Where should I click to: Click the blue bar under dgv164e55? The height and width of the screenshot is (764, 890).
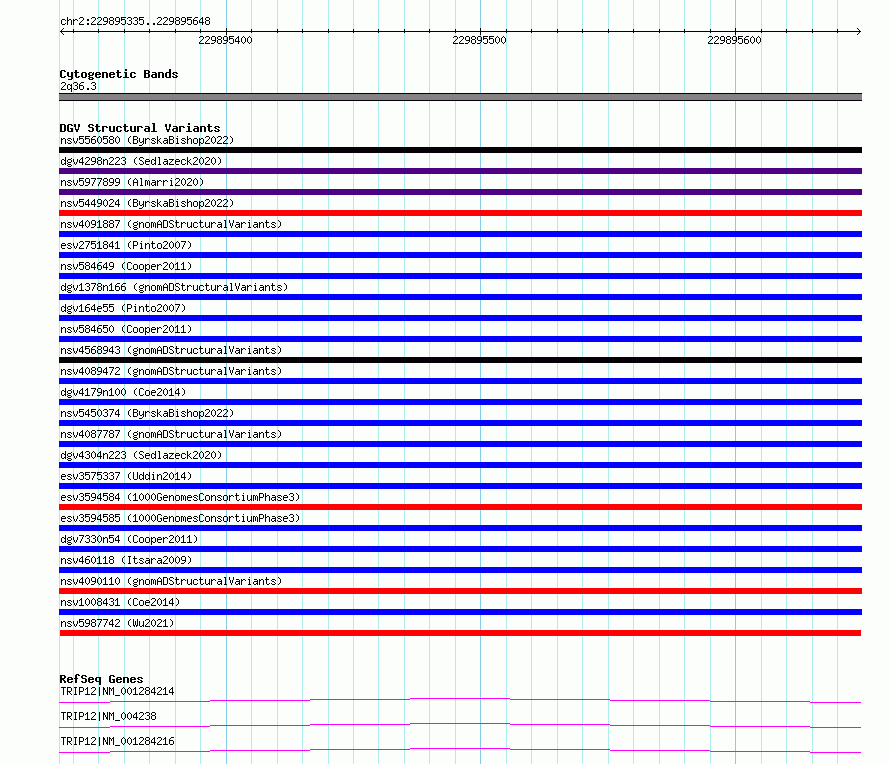[460, 318]
